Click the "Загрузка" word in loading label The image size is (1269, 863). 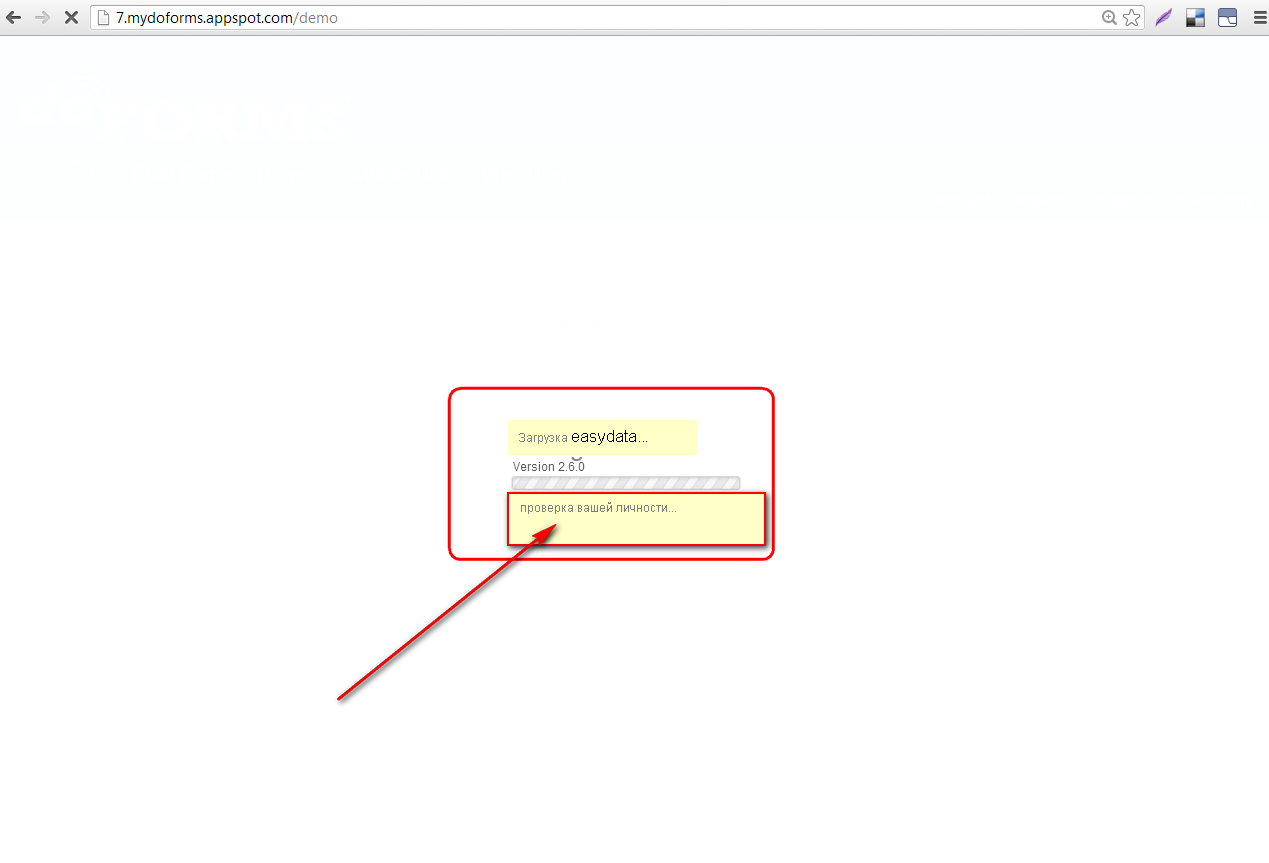542,438
